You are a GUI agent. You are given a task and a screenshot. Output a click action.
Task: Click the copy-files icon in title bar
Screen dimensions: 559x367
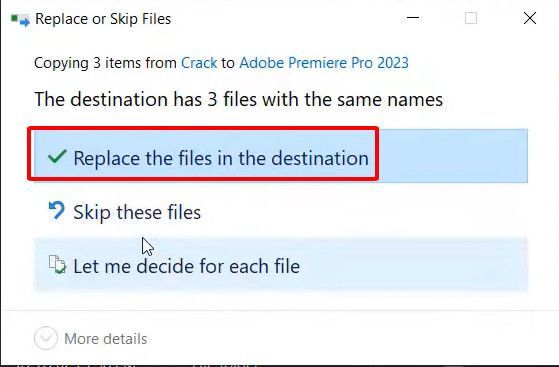click(20, 20)
